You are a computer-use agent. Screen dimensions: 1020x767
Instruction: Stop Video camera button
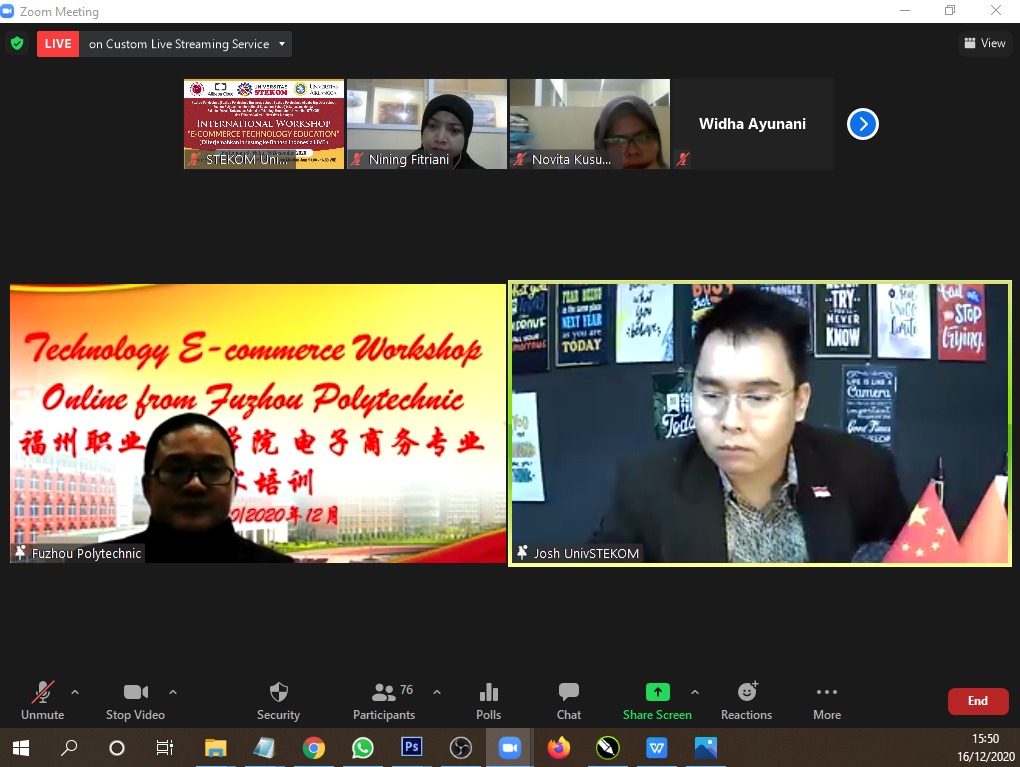click(135, 700)
